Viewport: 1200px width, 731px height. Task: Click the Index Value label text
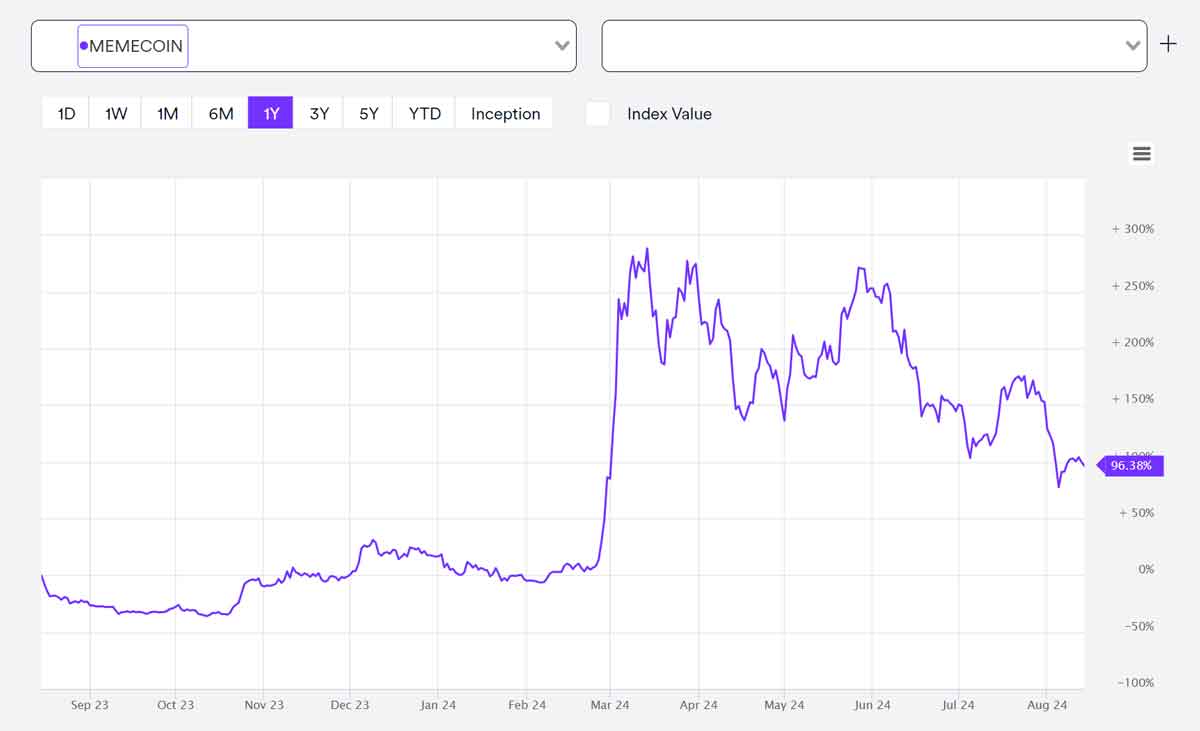click(669, 114)
